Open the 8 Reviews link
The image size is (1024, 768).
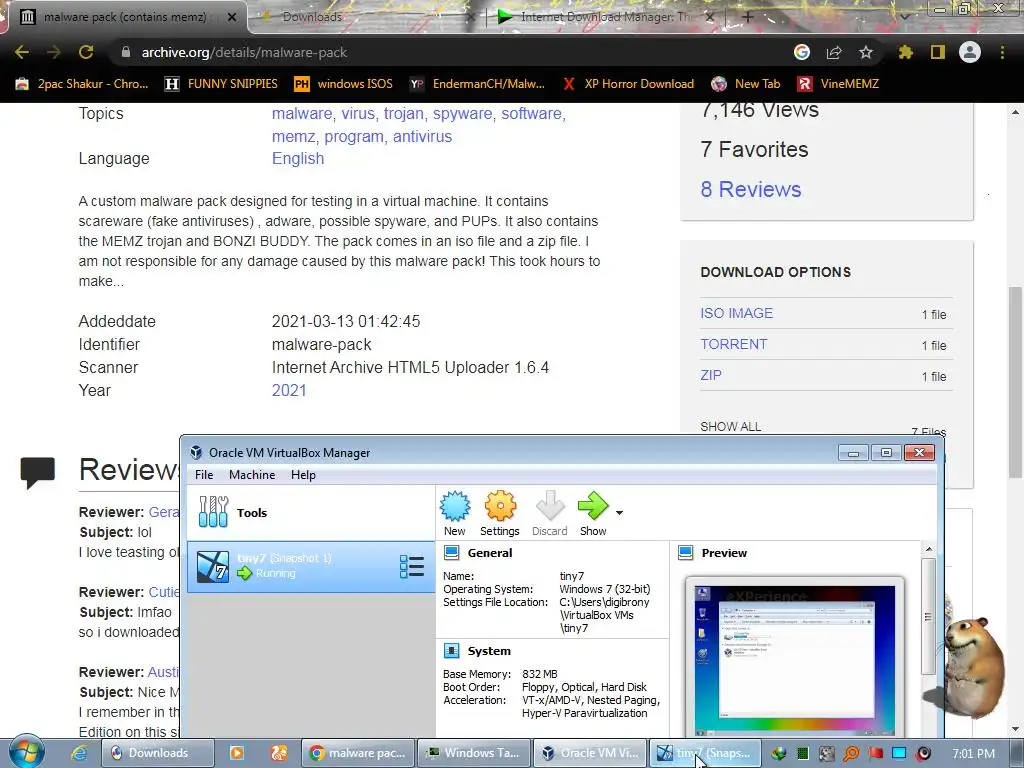coord(750,189)
